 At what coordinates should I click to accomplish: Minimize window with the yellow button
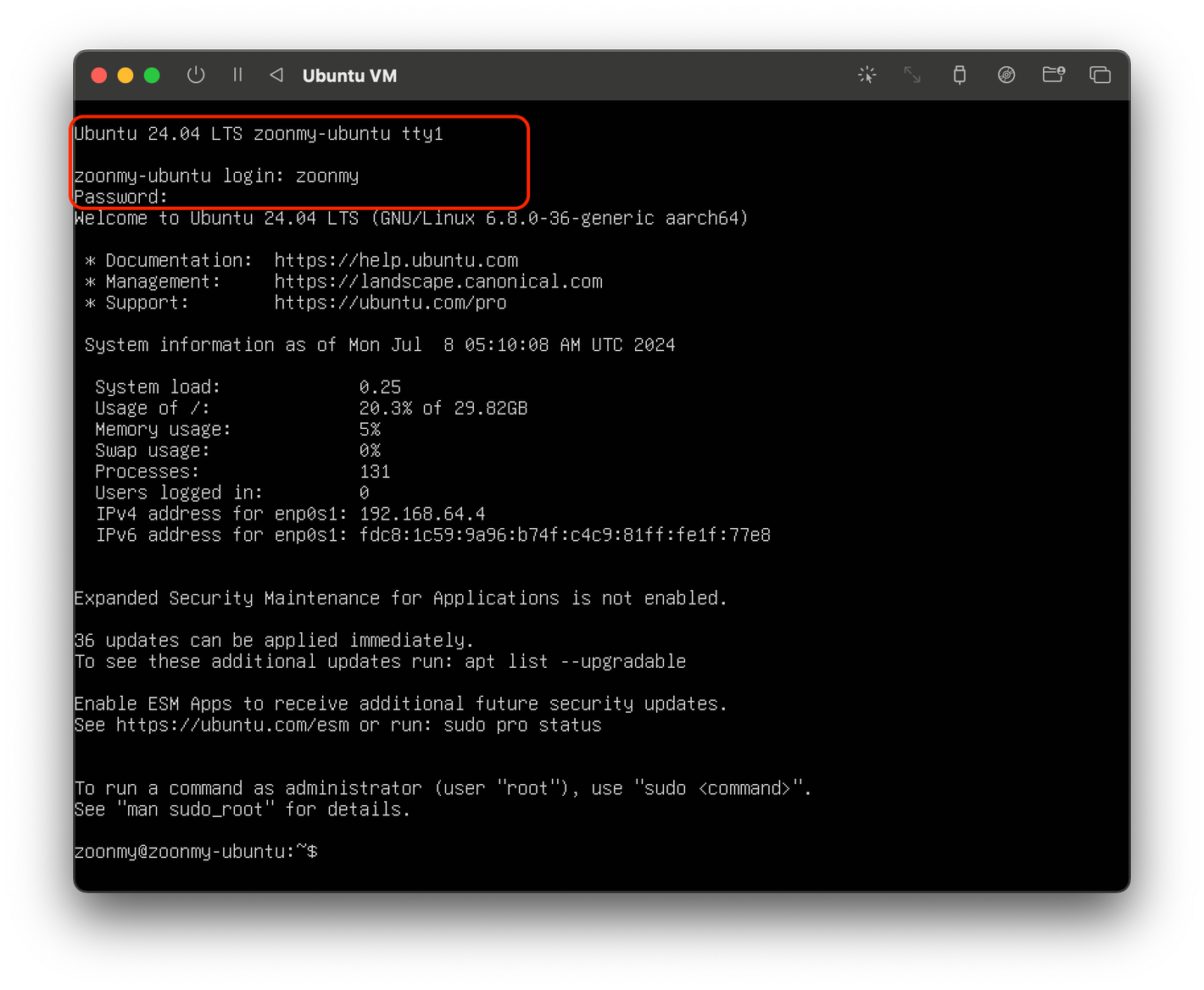coord(125,75)
